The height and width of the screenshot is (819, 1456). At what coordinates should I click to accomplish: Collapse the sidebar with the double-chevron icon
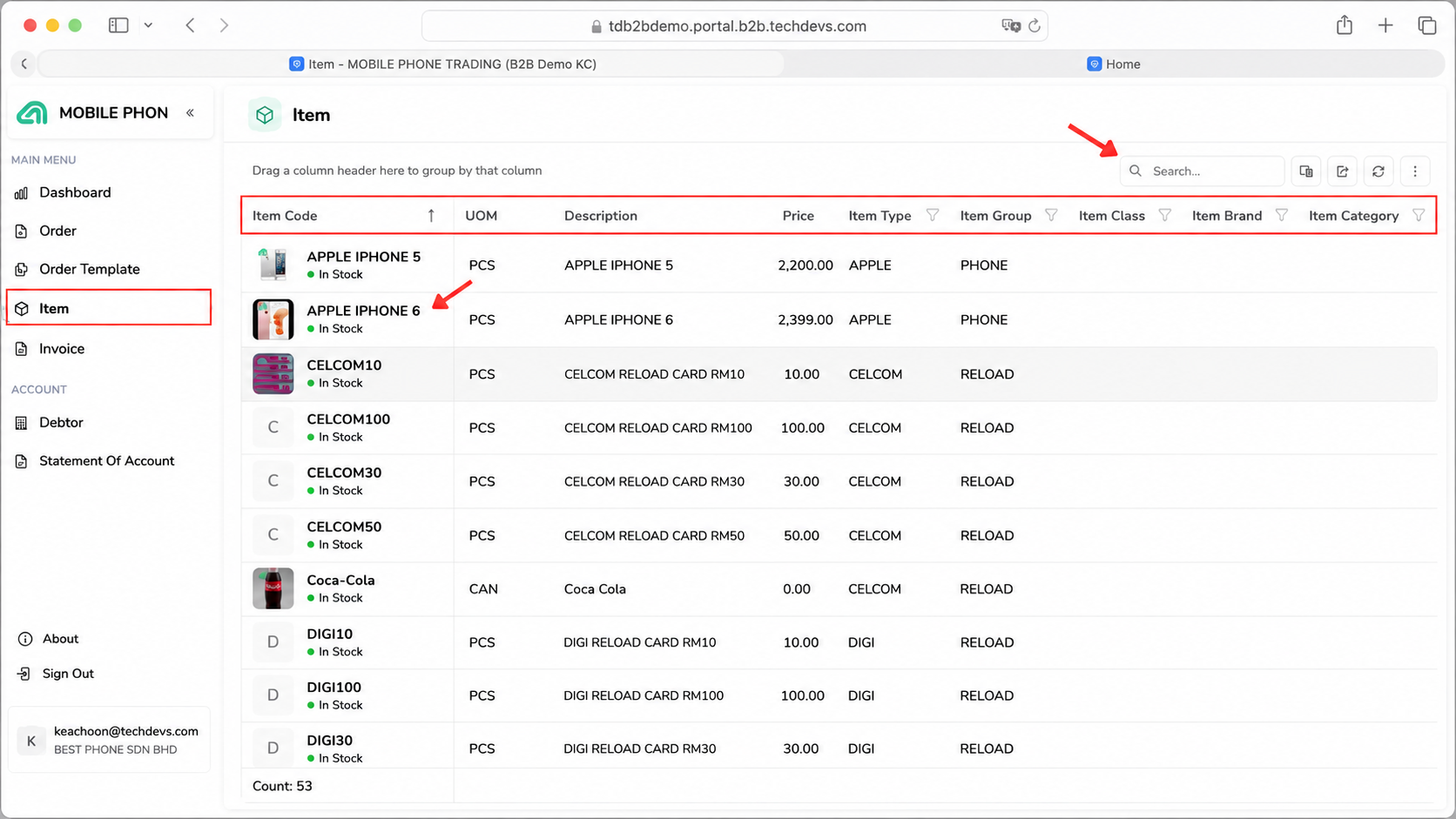pos(190,112)
